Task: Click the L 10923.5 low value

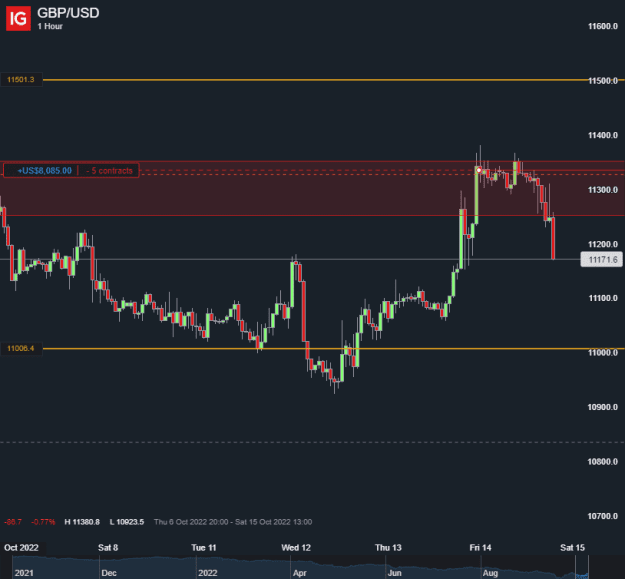Action: point(127,522)
